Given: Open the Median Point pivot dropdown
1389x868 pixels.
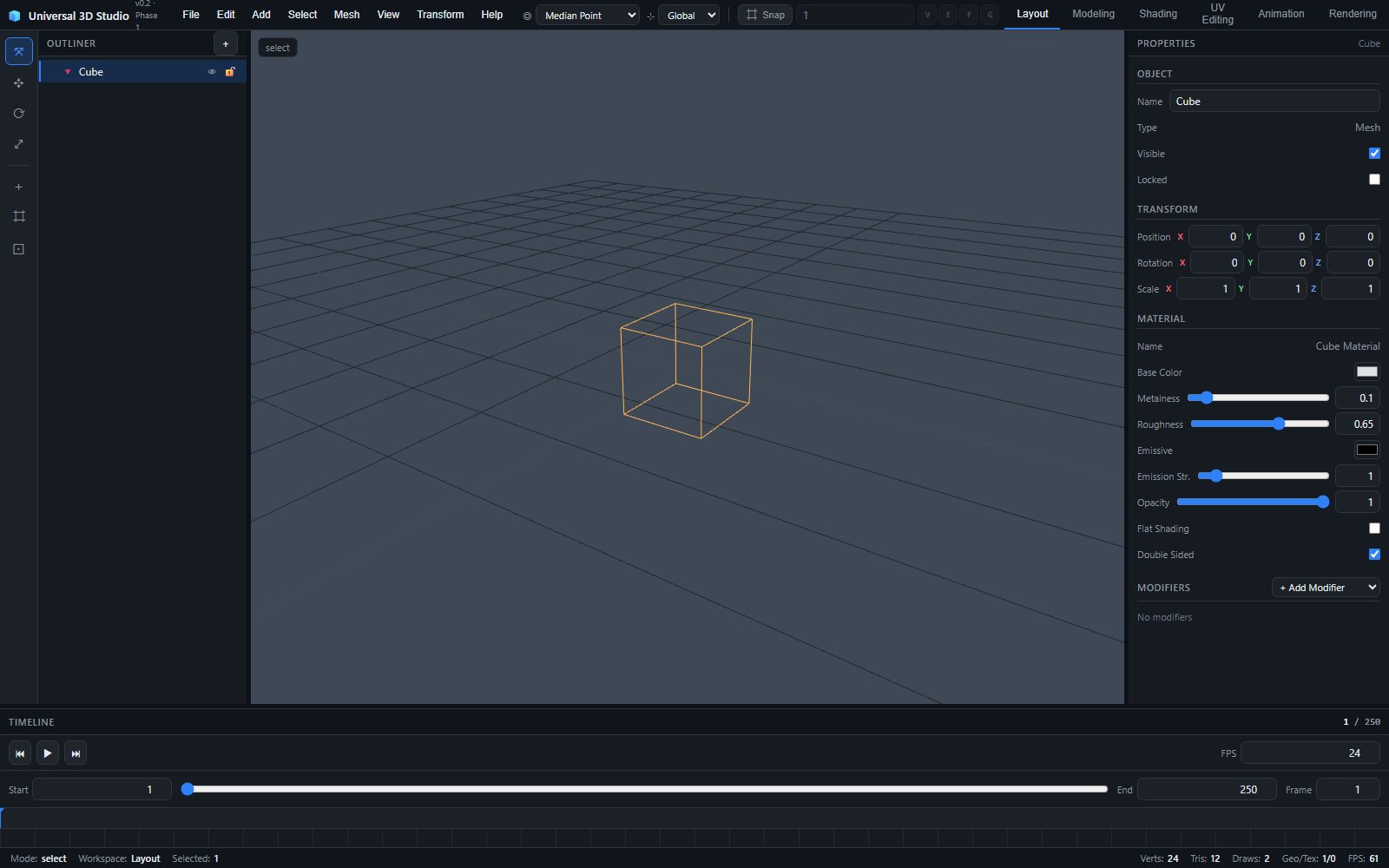Looking at the screenshot, I should [588, 15].
